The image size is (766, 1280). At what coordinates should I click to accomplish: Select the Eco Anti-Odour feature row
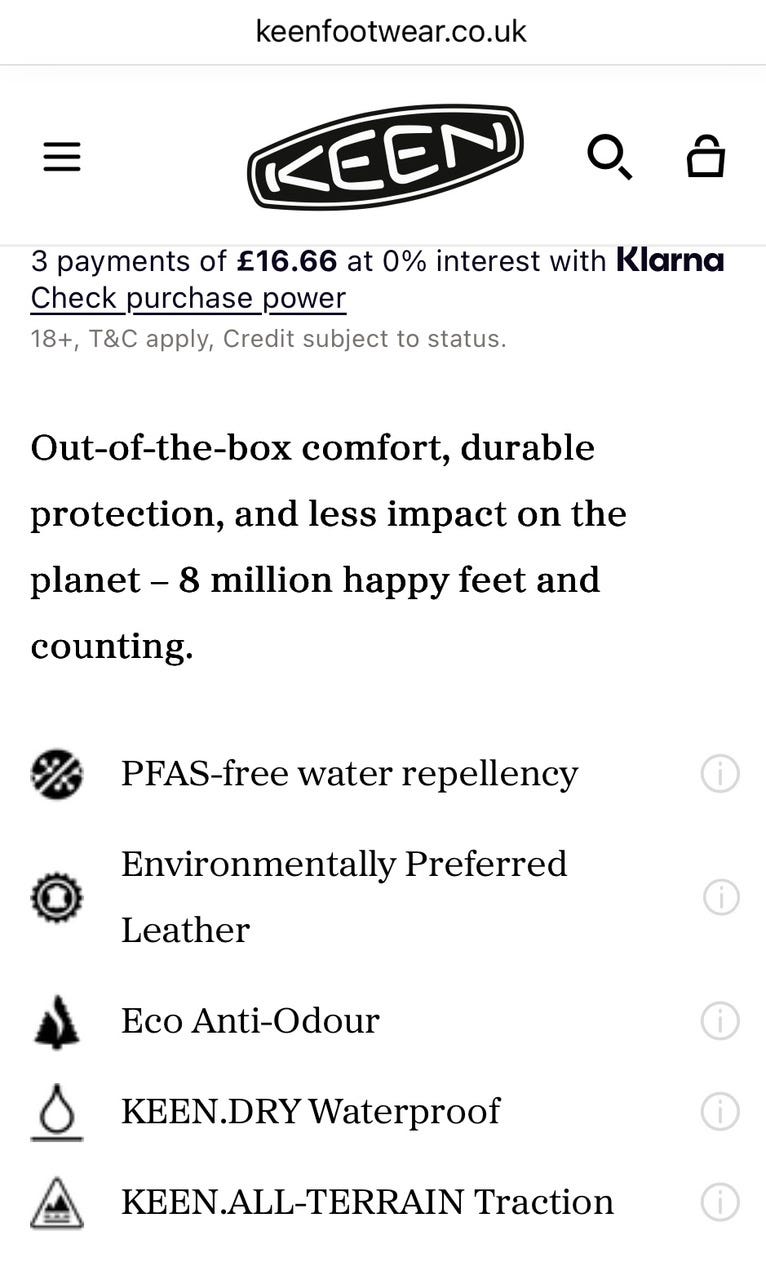click(385, 1021)
